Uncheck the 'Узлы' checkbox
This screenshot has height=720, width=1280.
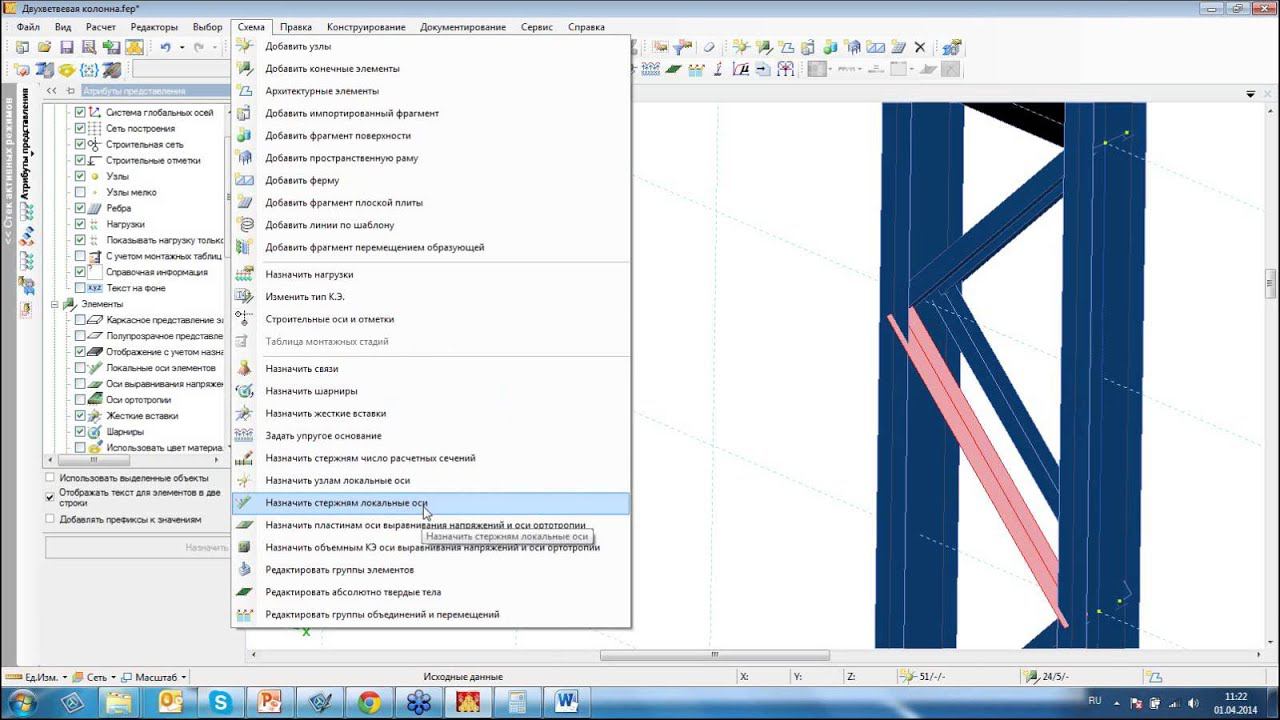click(80, 176)
